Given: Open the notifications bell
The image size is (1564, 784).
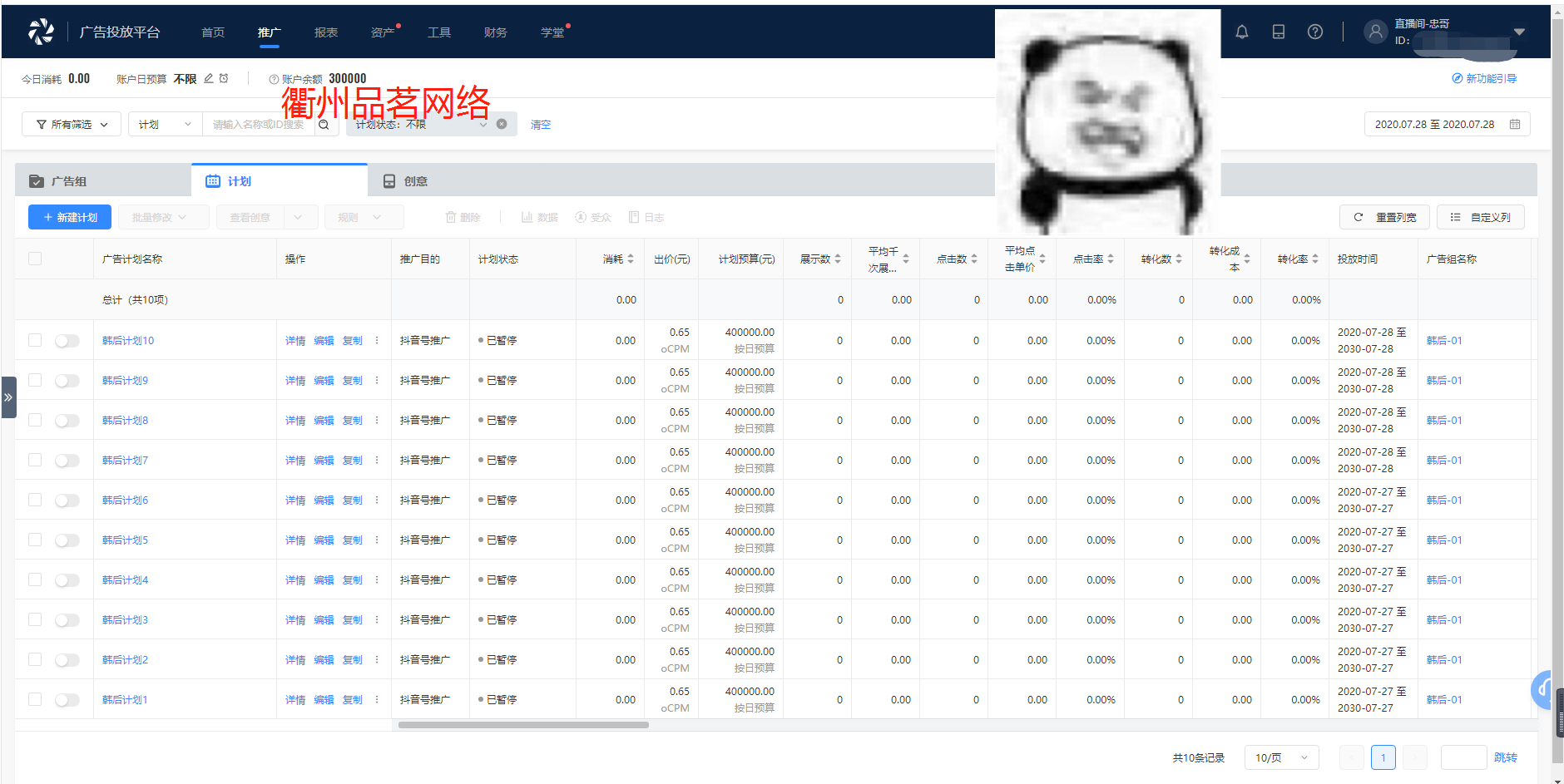Looking at the screenshot, I should click(1241, 32).
